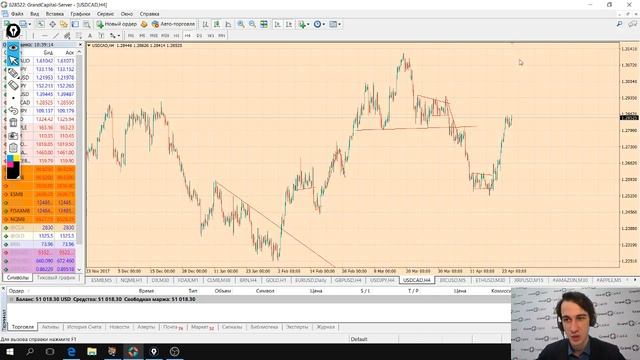
Task: Expand the Periods dropdown arrow
Action: pos(324,24)
